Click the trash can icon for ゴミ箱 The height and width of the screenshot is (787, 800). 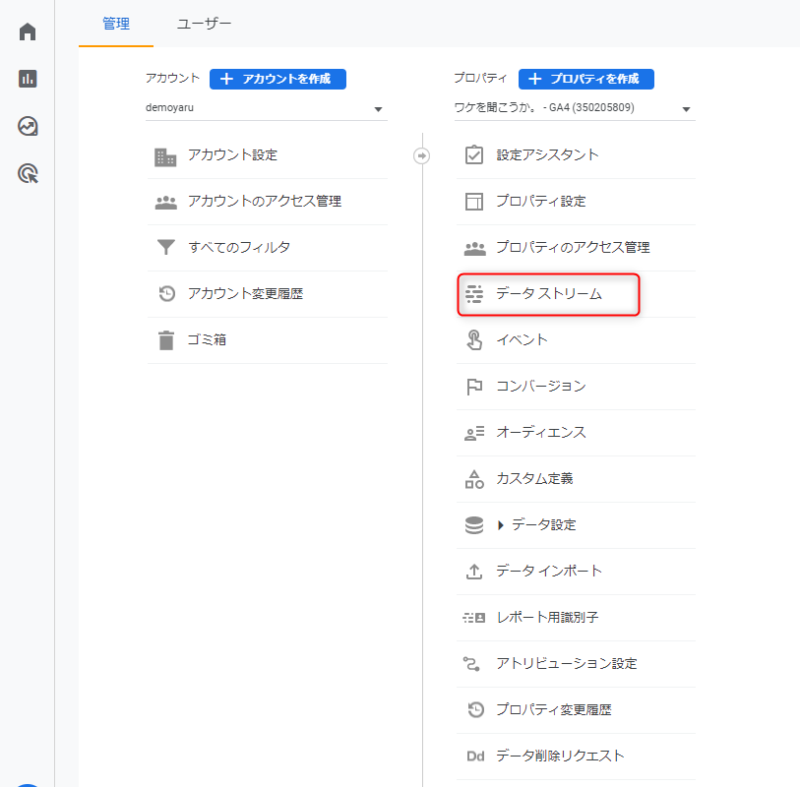coord(166,340)
